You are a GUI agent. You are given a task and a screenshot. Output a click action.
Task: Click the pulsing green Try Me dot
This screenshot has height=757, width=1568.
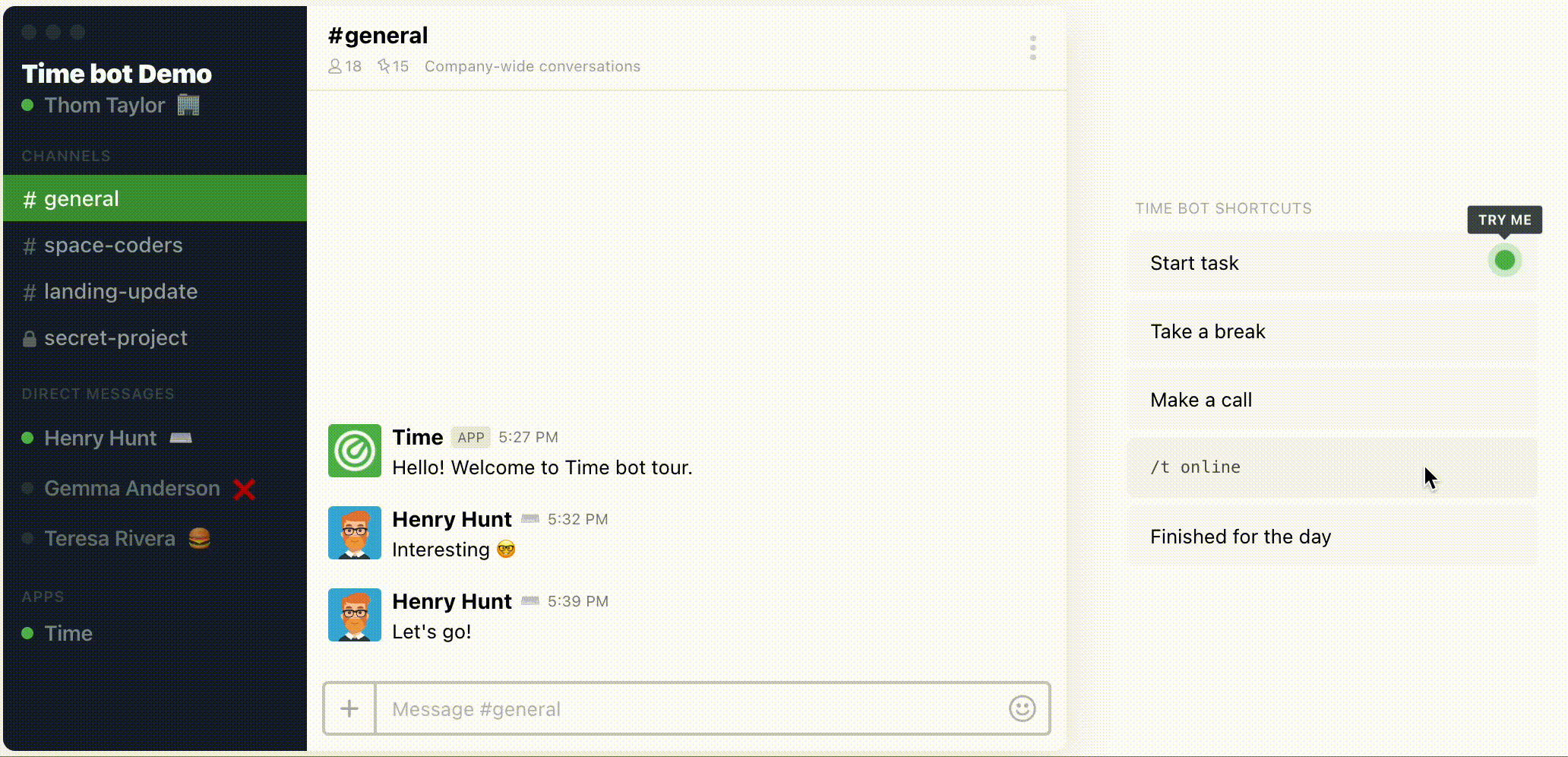1504,261
